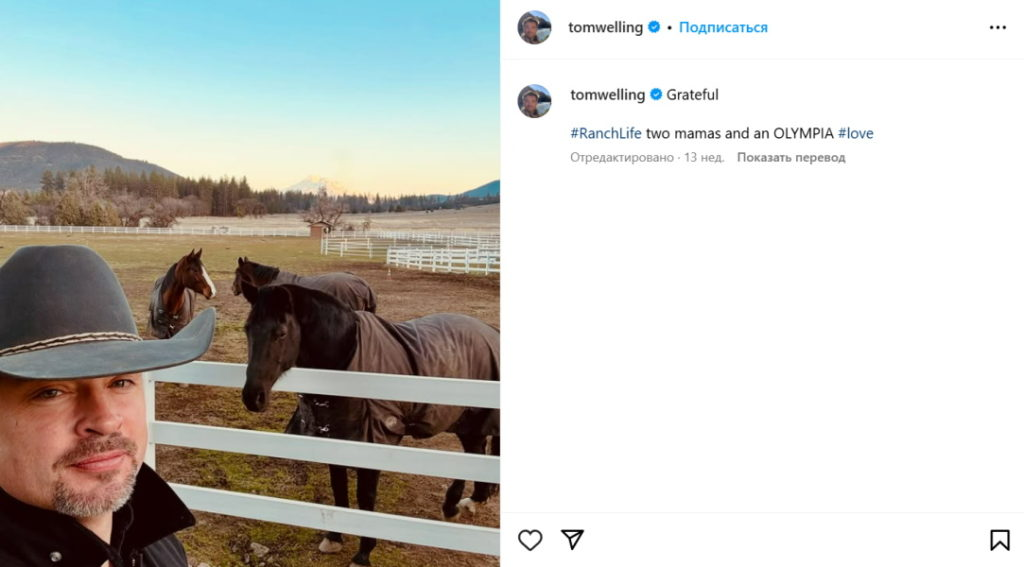The height and width of the screenshot is (567, 1024).
Task: Click the horse selfie photo
Action: point(250,284)
